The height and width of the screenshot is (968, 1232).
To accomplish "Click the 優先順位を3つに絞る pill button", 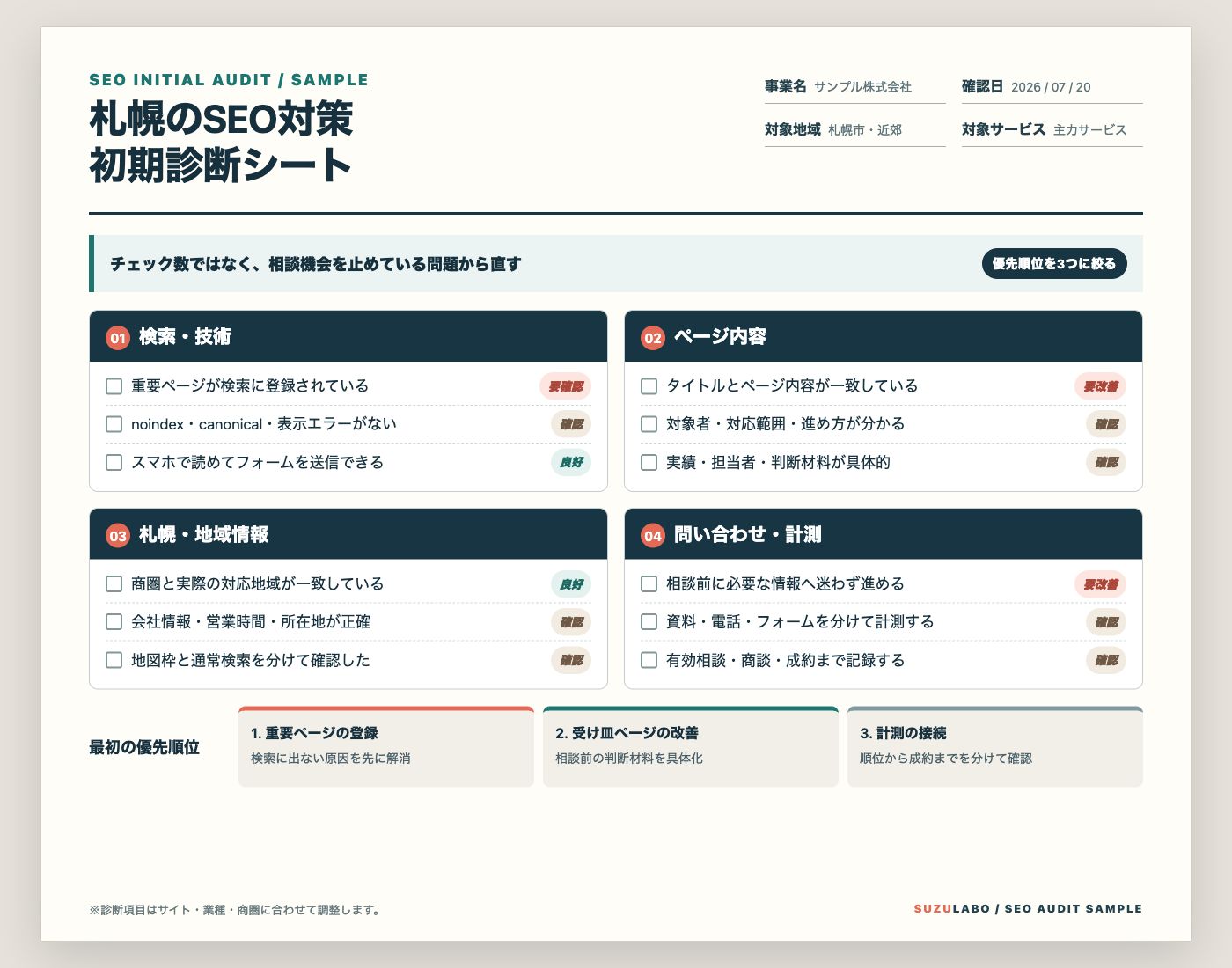I will [x=1054, y=263].
